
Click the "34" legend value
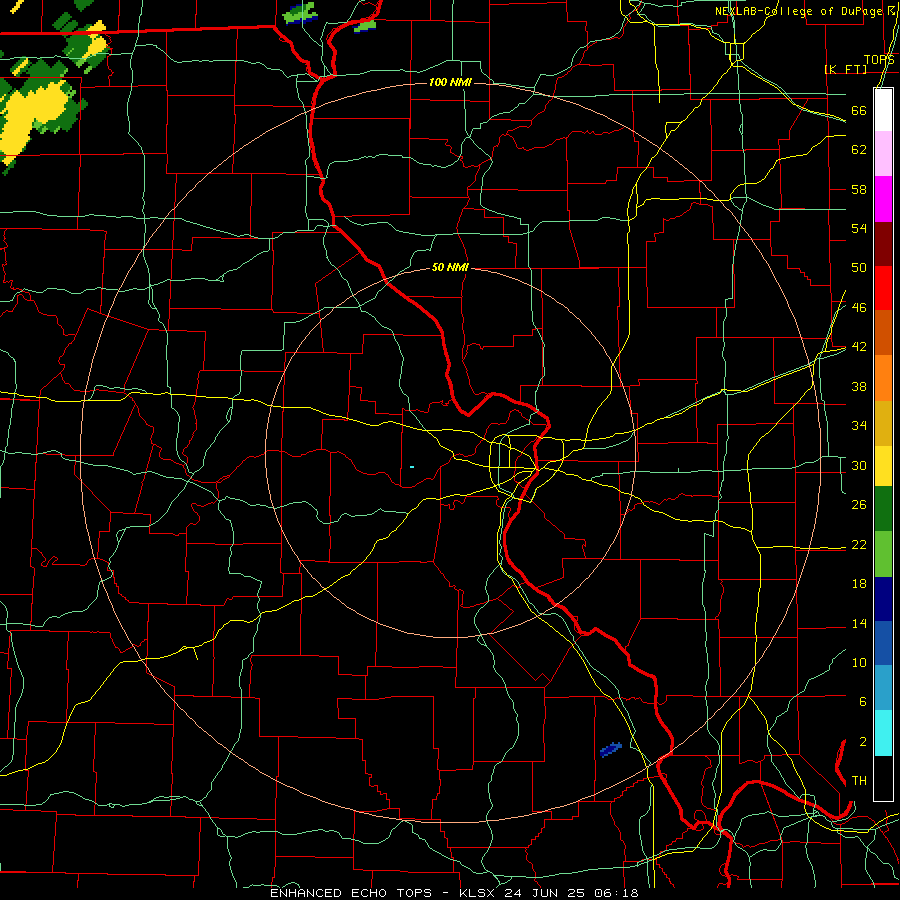(859, 426)
